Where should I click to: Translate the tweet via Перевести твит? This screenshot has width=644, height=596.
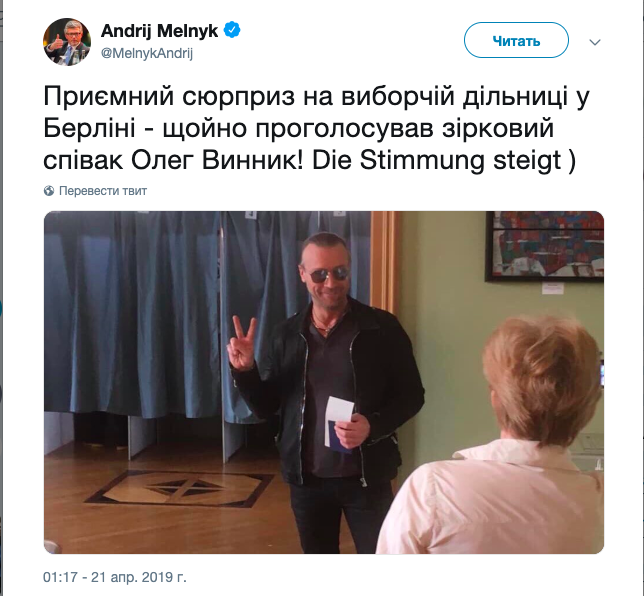tap(103, 191)
